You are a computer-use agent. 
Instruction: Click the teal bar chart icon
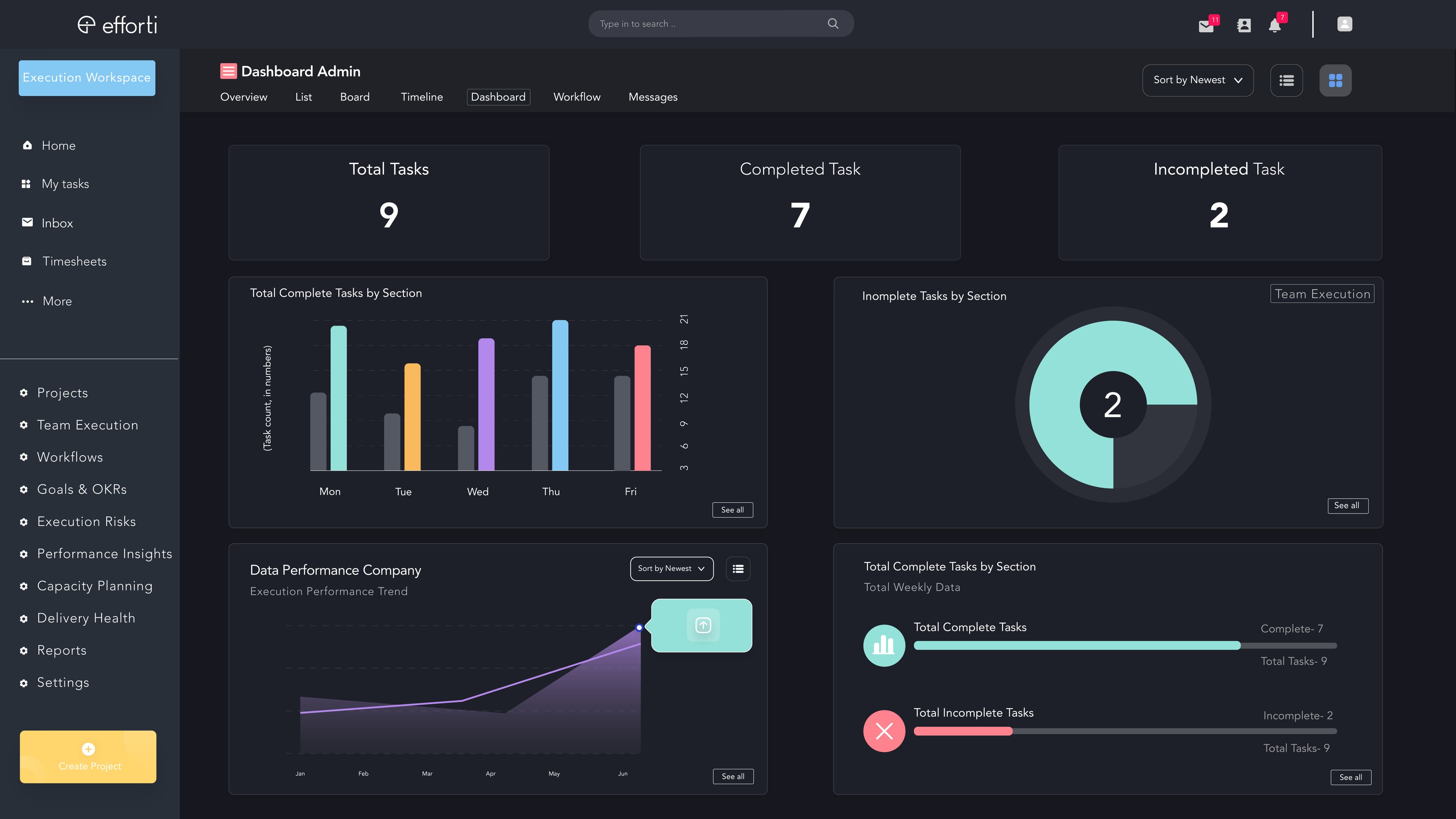point(884,645)
